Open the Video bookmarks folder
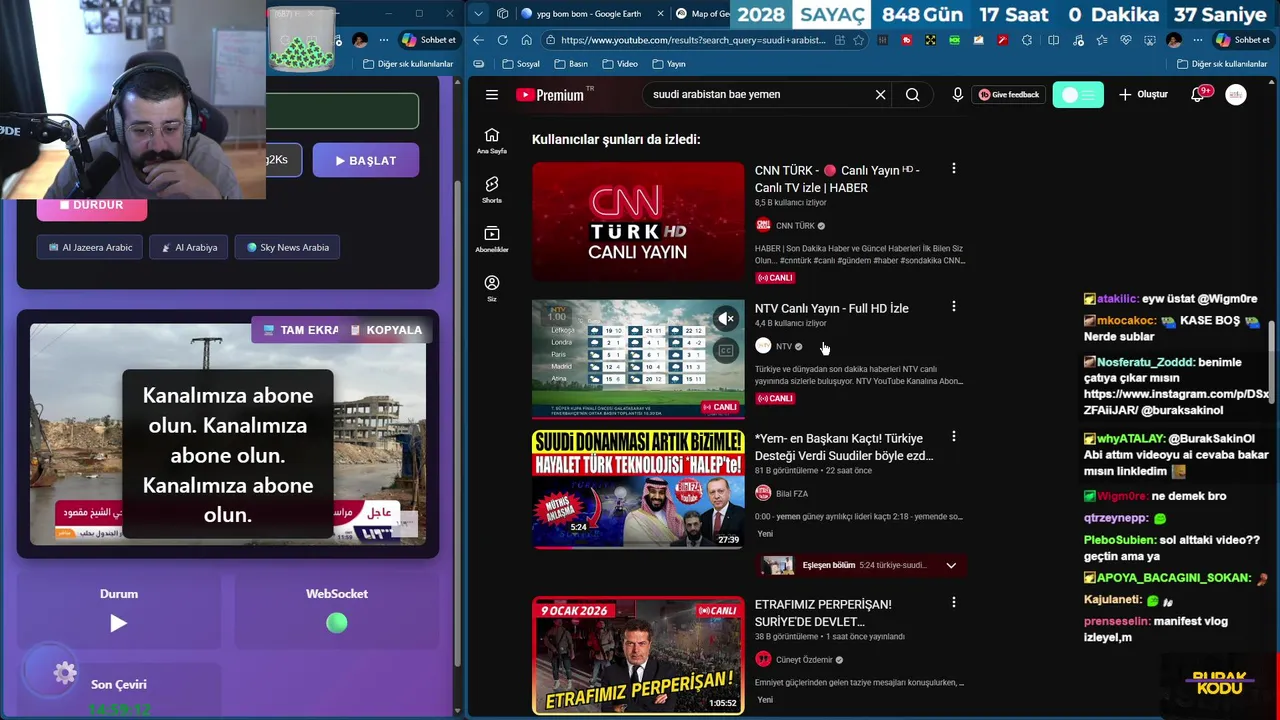This screenshot has height=720, width=1280. [620, 64]
